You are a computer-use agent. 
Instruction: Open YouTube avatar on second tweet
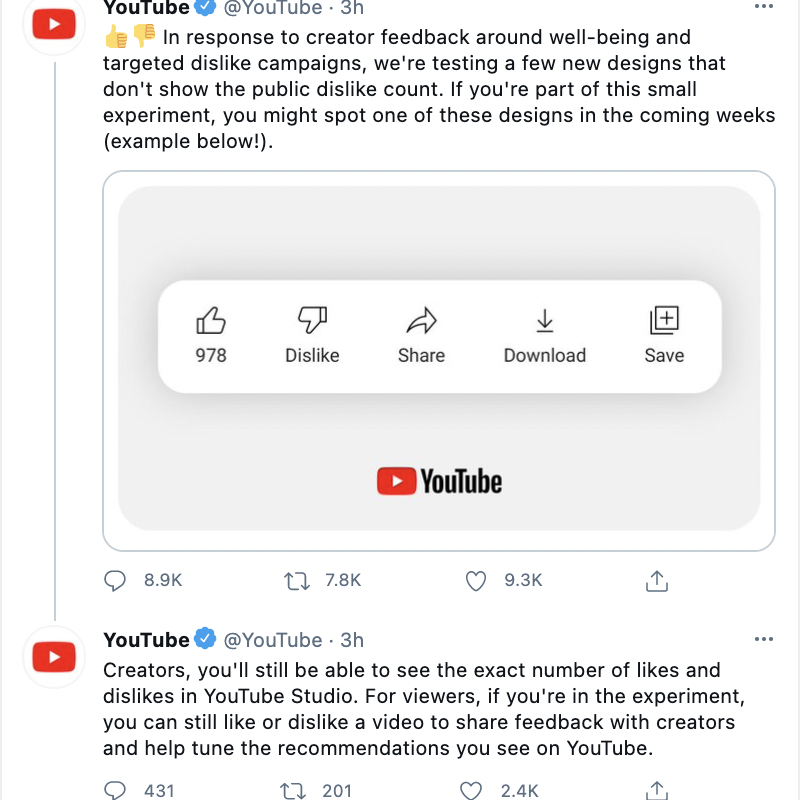tap(54, 657)
